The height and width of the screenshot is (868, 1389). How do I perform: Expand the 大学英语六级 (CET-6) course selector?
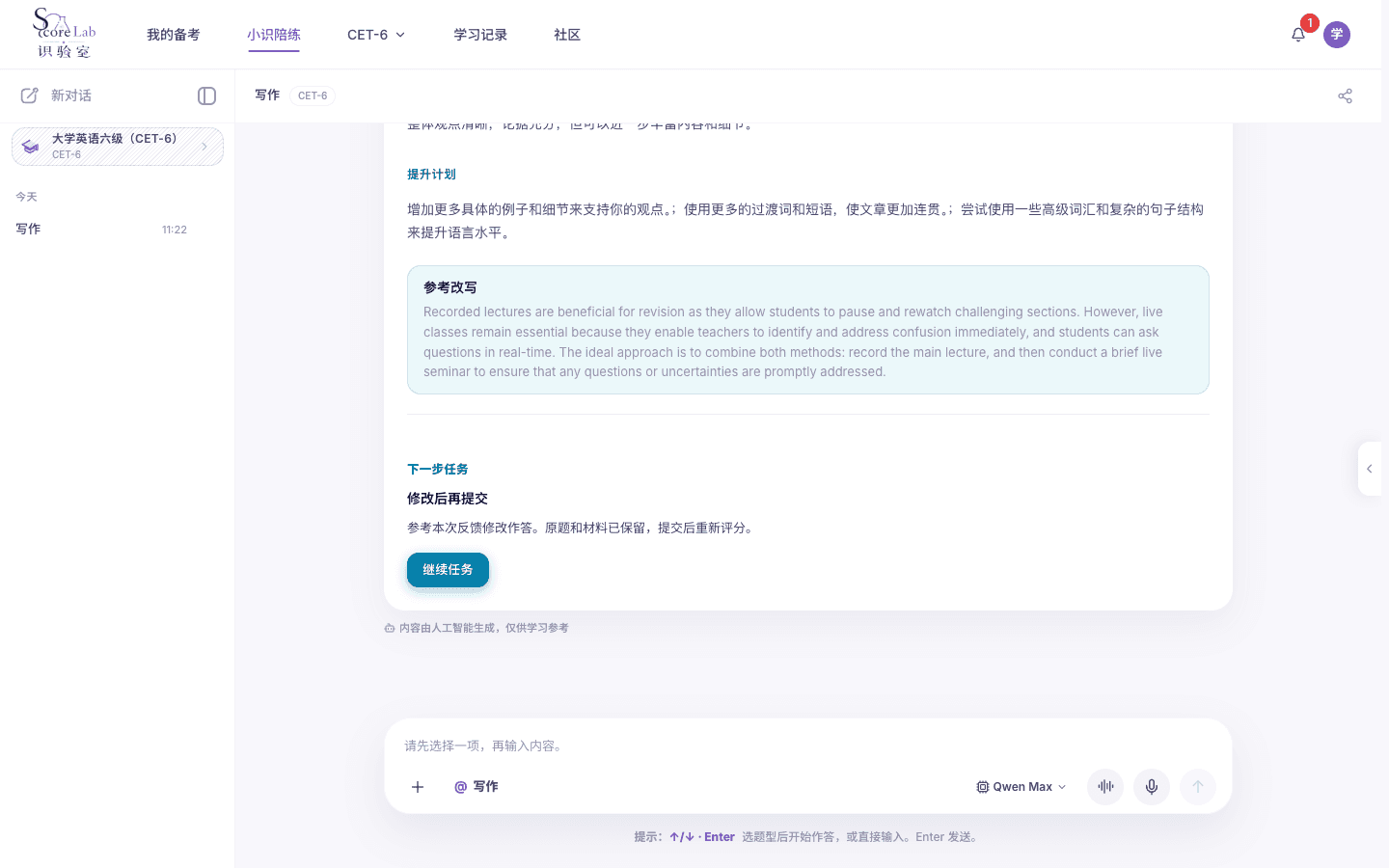pyautogui.click(x=118, y=147)
